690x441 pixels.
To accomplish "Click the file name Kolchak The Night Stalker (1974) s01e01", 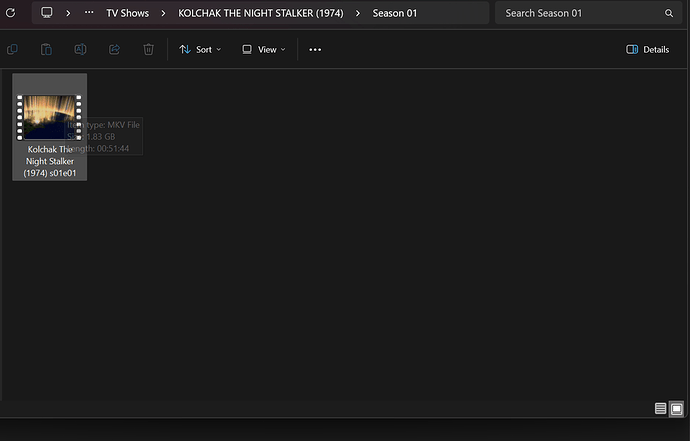I will tap(50, 161).
